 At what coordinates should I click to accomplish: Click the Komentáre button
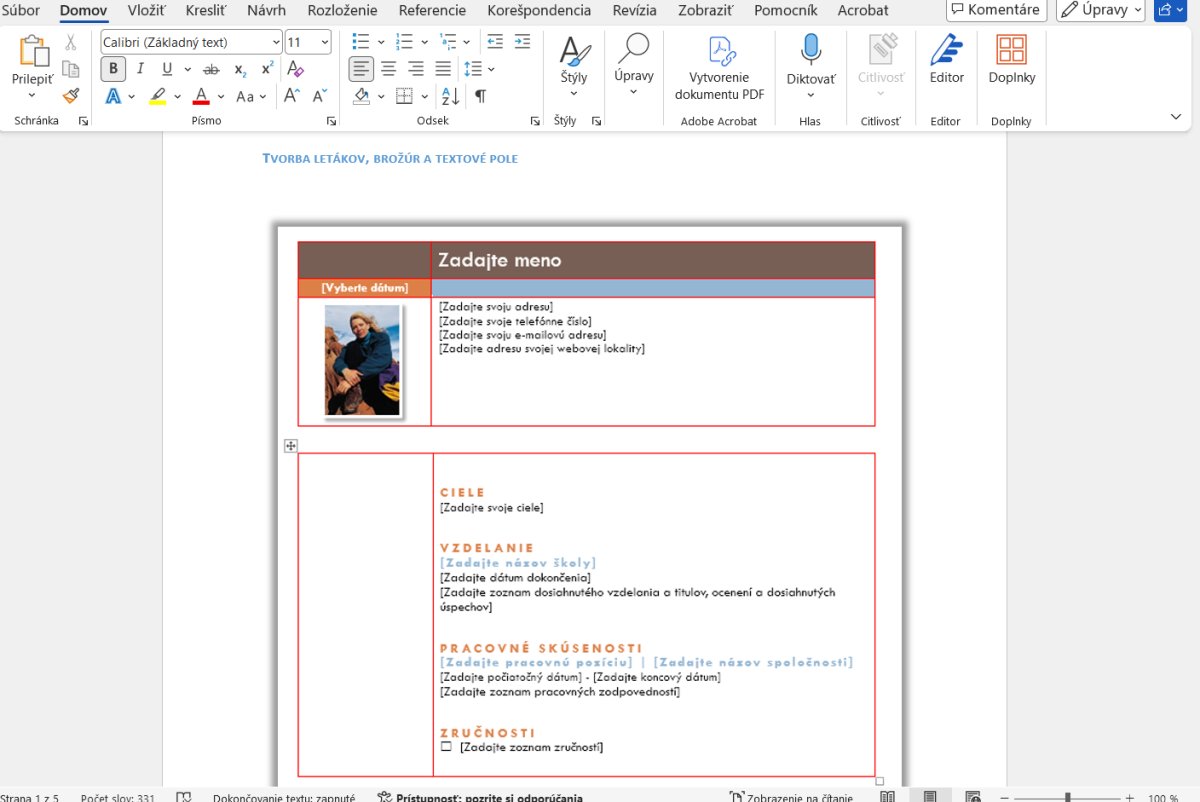pyautogui.click(x=996, y=10)
